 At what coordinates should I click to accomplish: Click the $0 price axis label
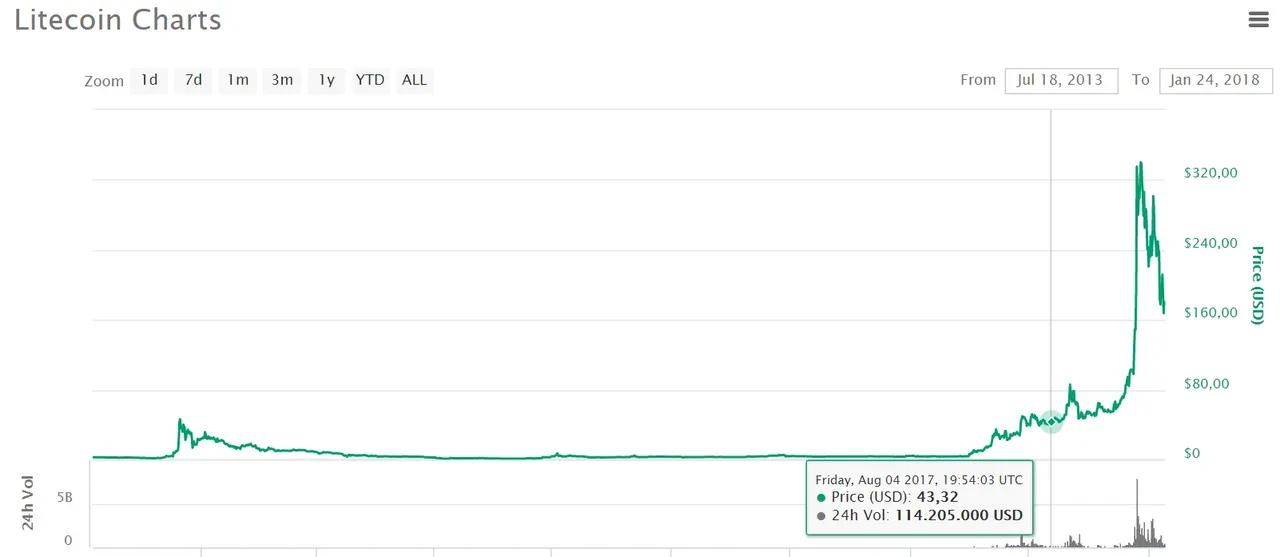(x=1191, y=454)
